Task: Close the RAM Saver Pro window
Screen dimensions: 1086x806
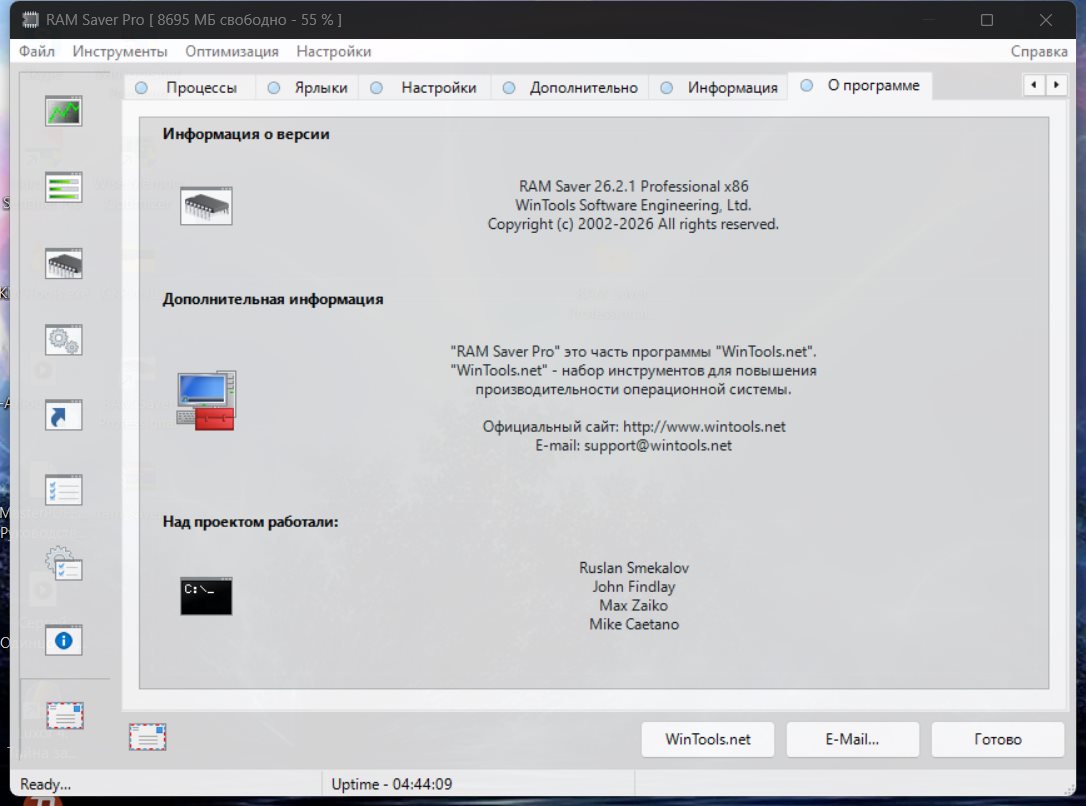Action: pyautogui.click(x=1046, y=20)
